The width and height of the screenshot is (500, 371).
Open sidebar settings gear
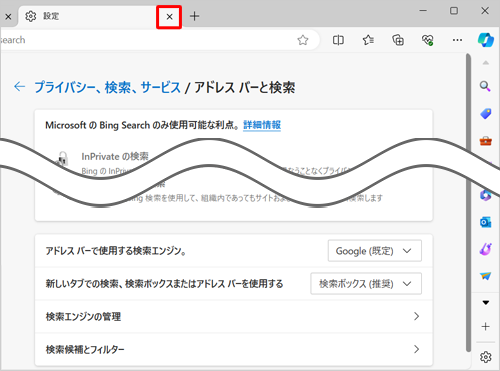pyautogui.click(x=486, y=357)
